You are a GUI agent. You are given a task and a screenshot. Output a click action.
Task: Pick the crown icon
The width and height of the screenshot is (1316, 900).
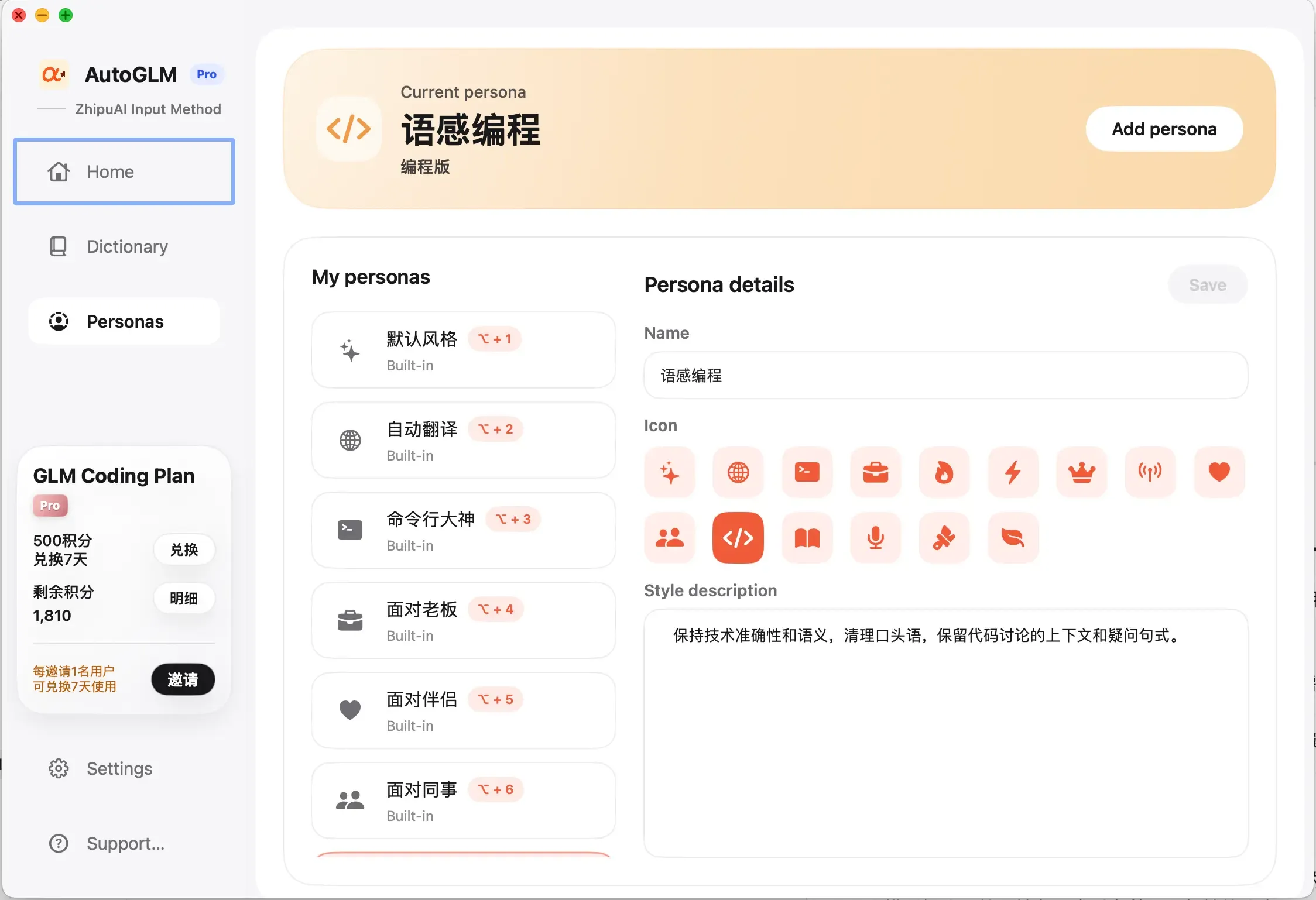(1081, 472)
